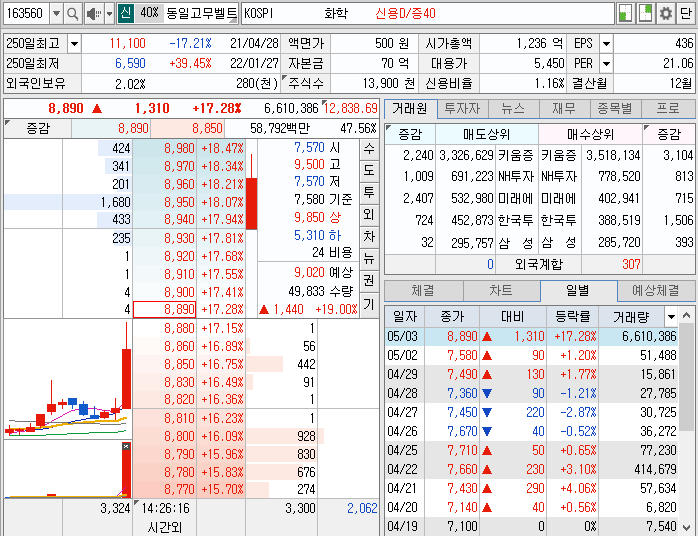This screenshot has height=536, width=698.
Task: Click the 증감 header in order book
Action: pos(38,129)
